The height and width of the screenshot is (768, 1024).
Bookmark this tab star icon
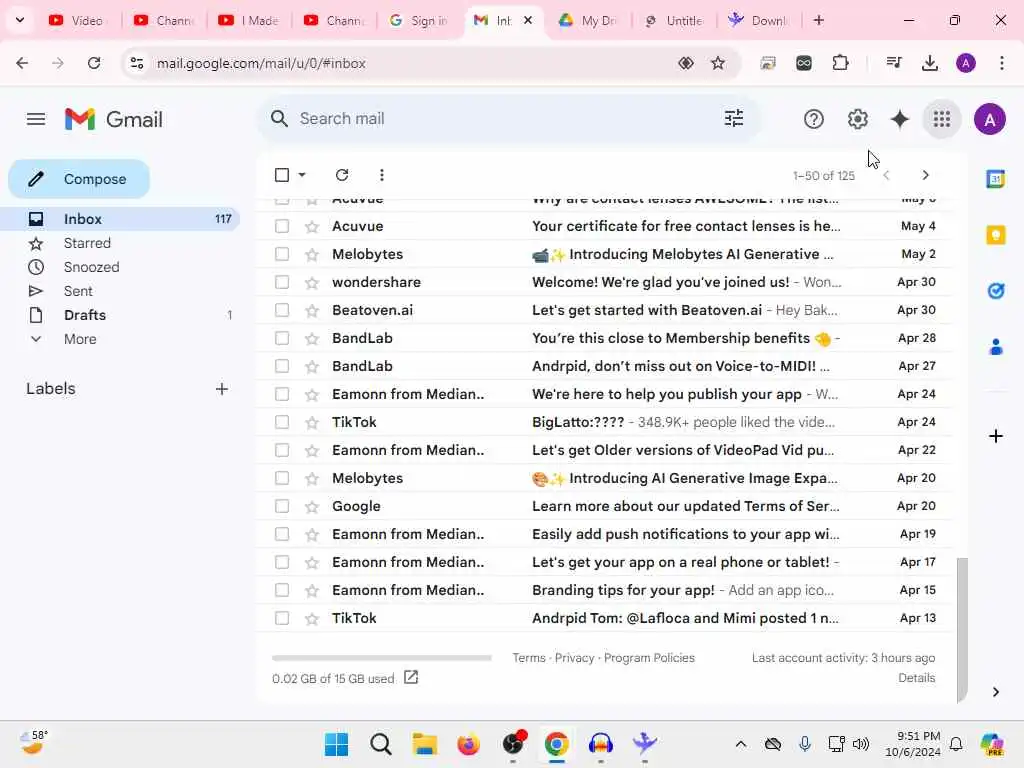[718, 63]
